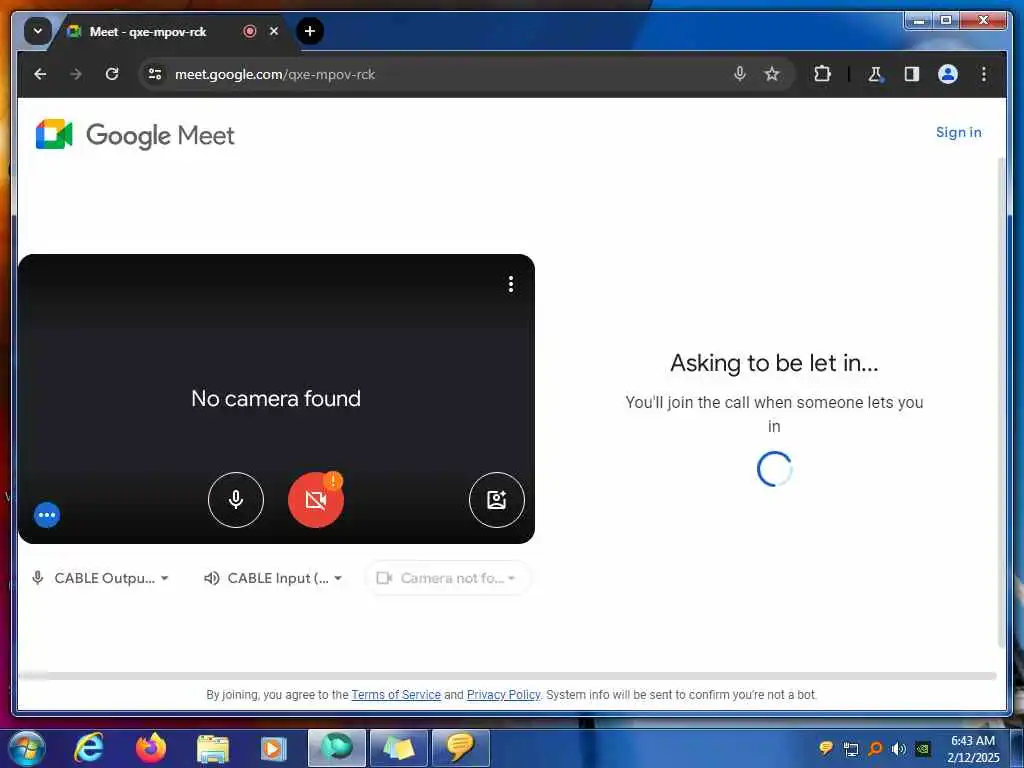1024x768 pixels.
Task: Launch Firefox from taskbar
Action: (x=151, y=748)
